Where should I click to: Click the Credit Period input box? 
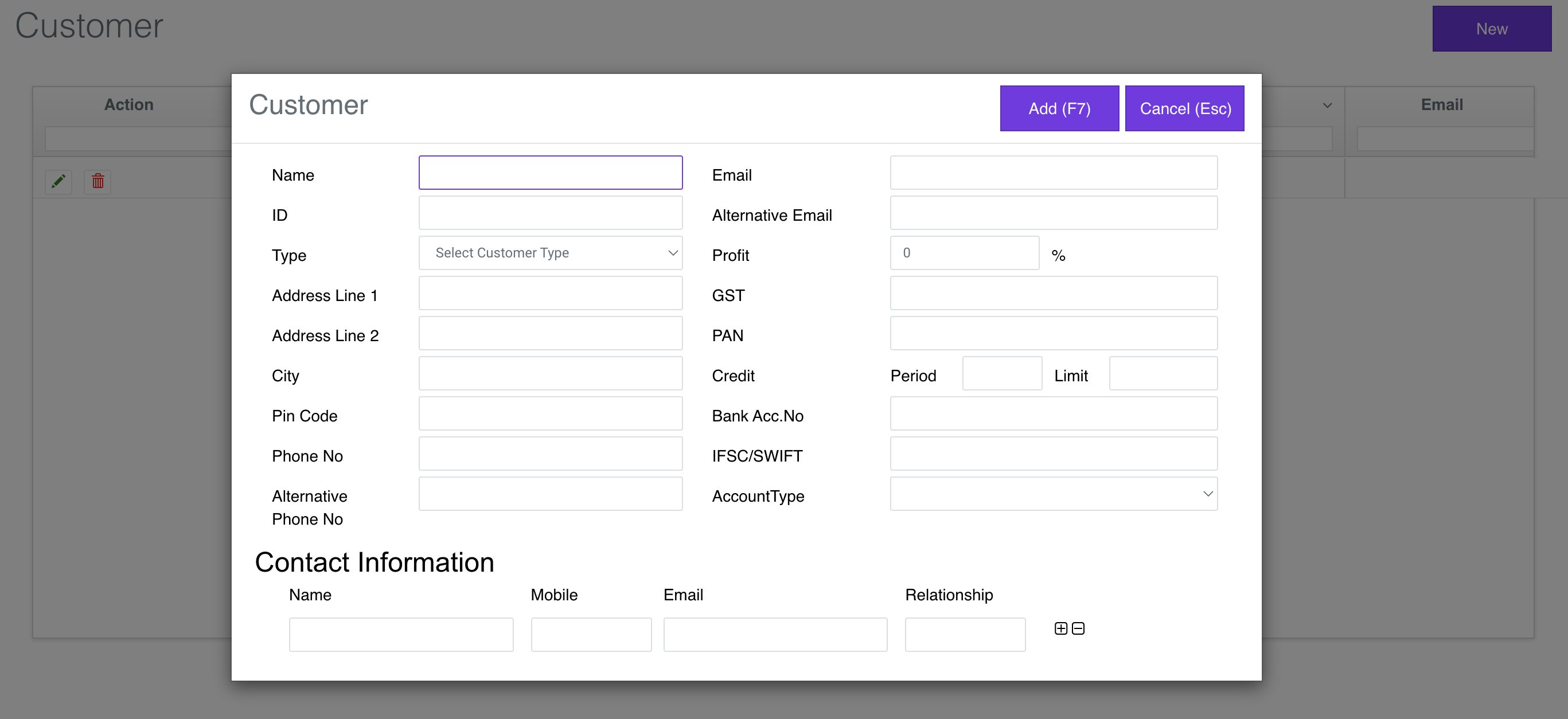[1002, 373]
